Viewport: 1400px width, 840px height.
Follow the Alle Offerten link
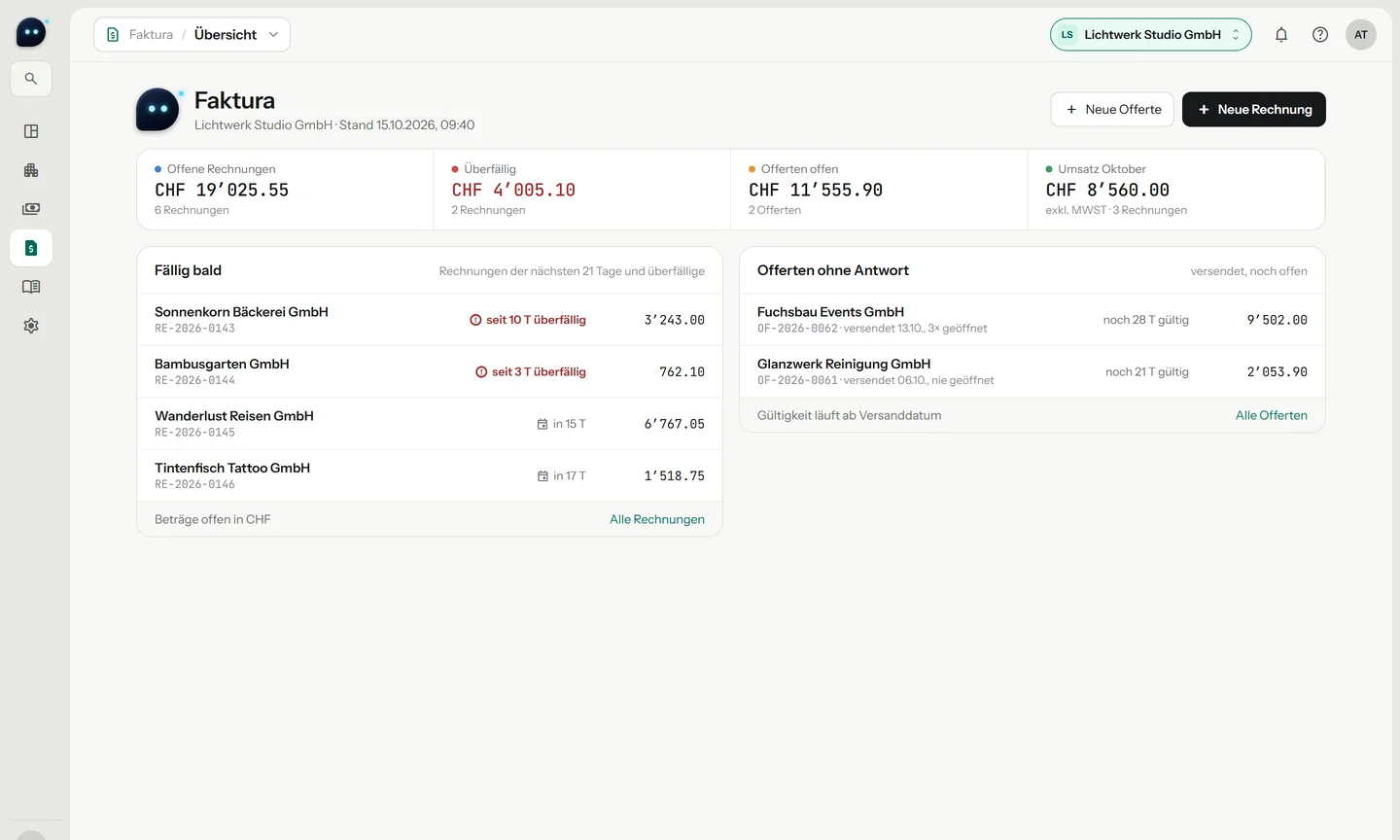point(1272,416)
